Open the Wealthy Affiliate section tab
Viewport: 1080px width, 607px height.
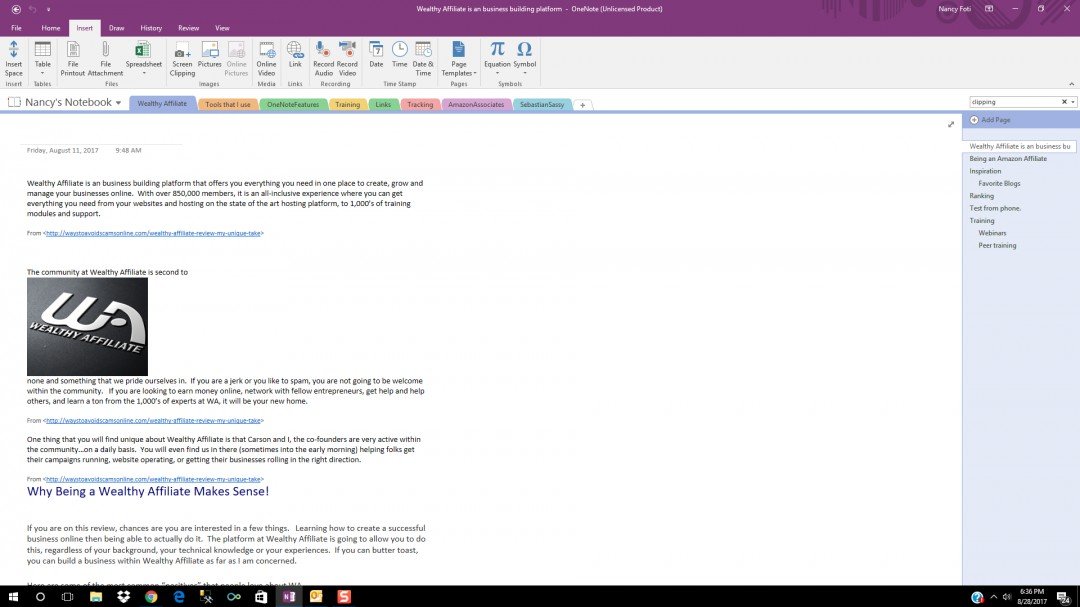pyautogui.click(x=162, y=104)
